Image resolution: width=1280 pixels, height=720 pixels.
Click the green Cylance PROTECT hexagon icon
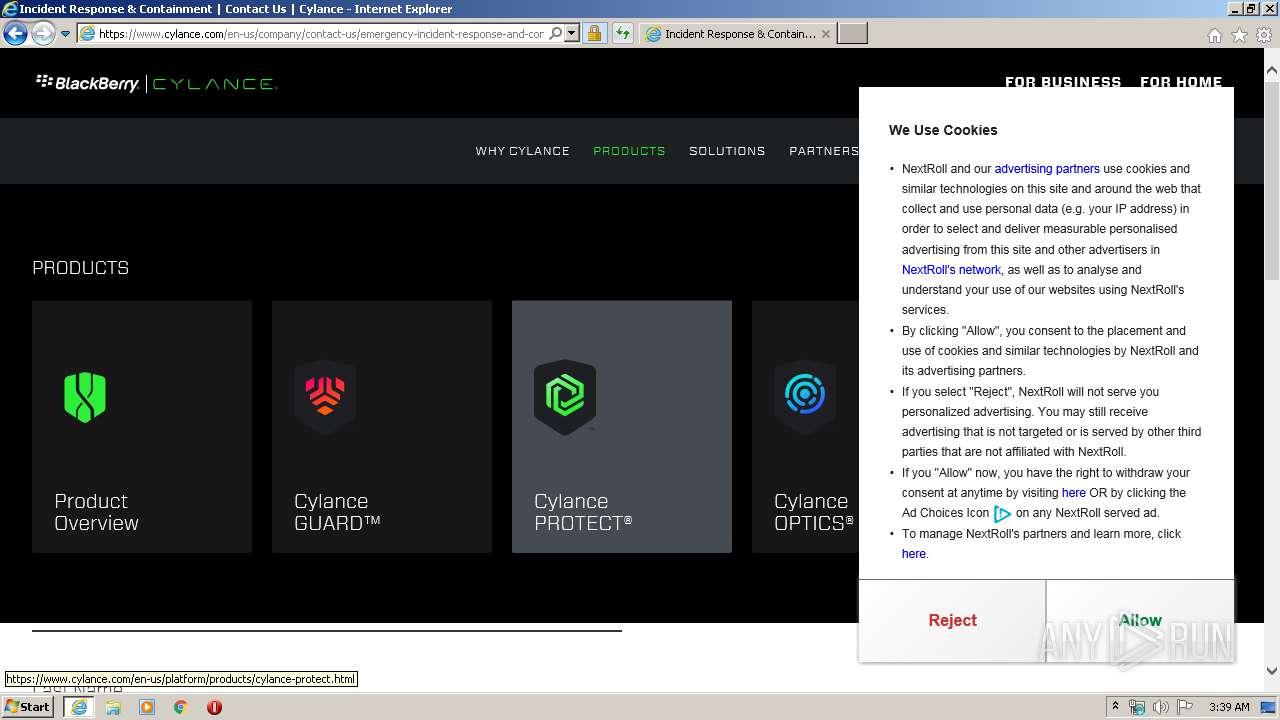(x=565, y=397)
